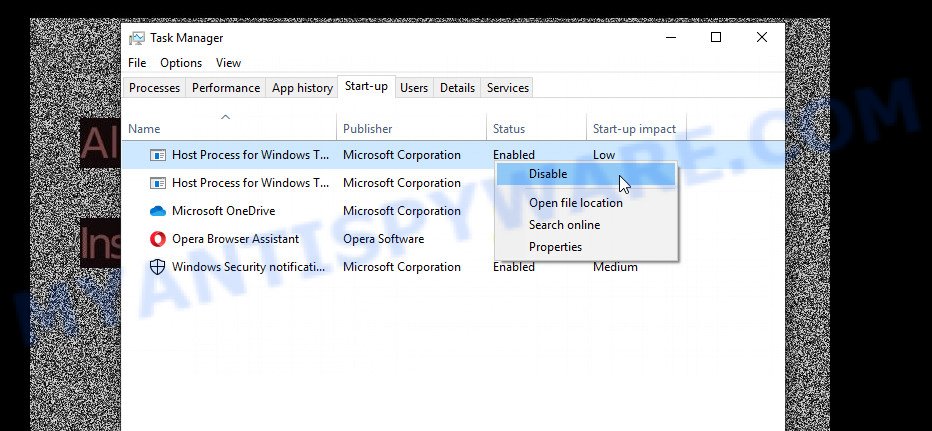Click the Low start-up impact value
This screenshot has width=932, height=431.
coord(604,155)
